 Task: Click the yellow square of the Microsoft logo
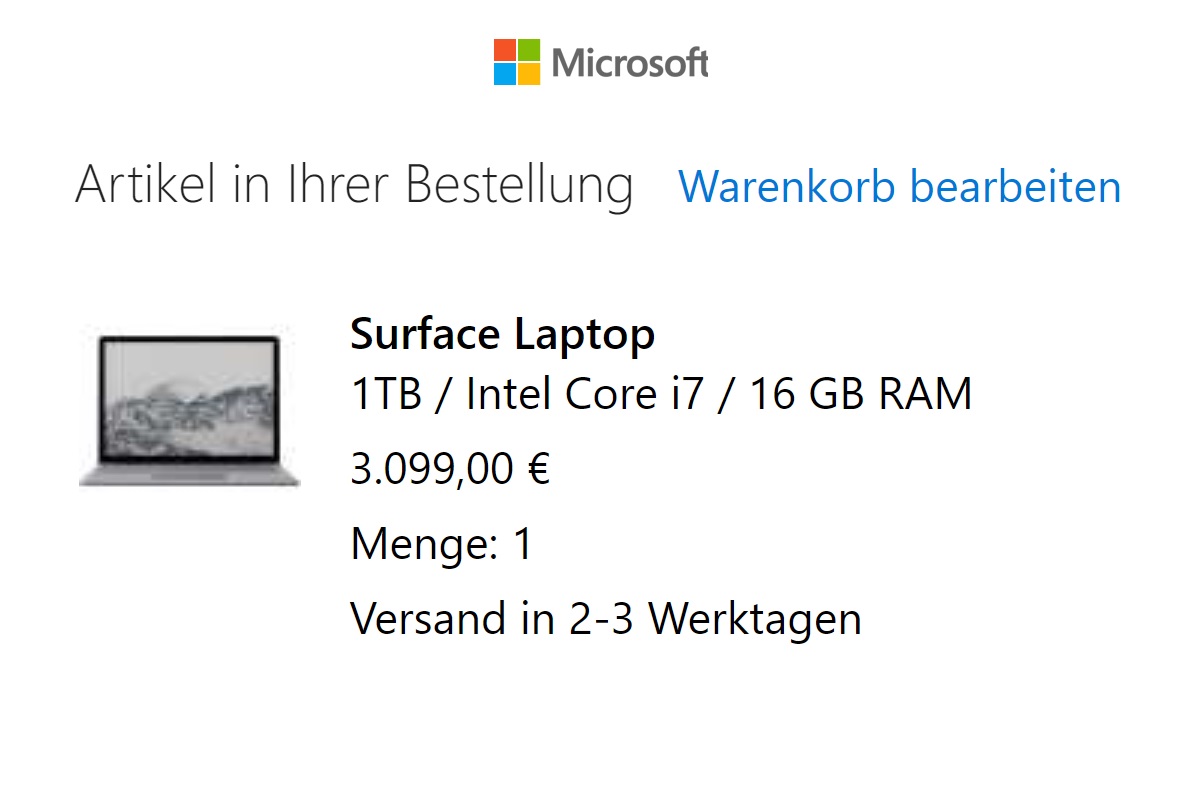click(529, 74)
